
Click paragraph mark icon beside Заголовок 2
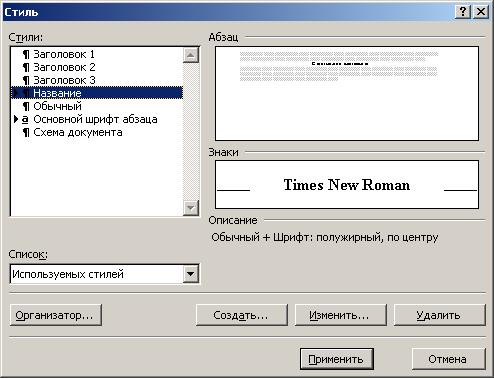pyautogui.click(x=26, y=67)
